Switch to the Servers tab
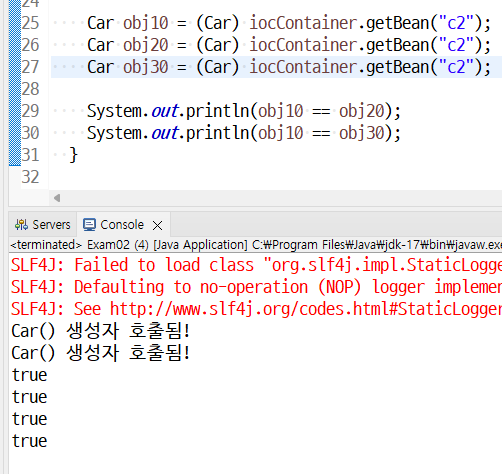 click(43, 225)
